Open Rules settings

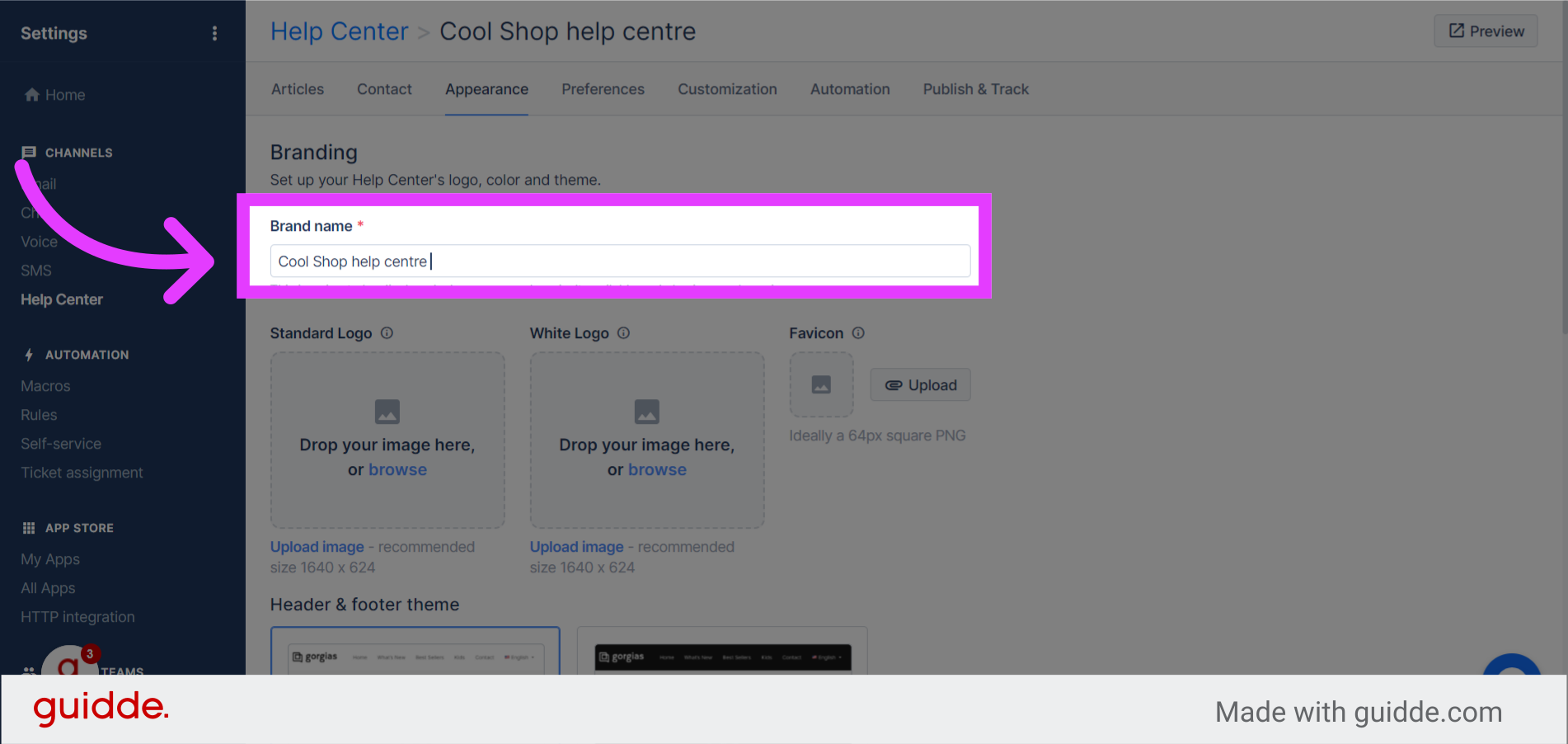39,415
